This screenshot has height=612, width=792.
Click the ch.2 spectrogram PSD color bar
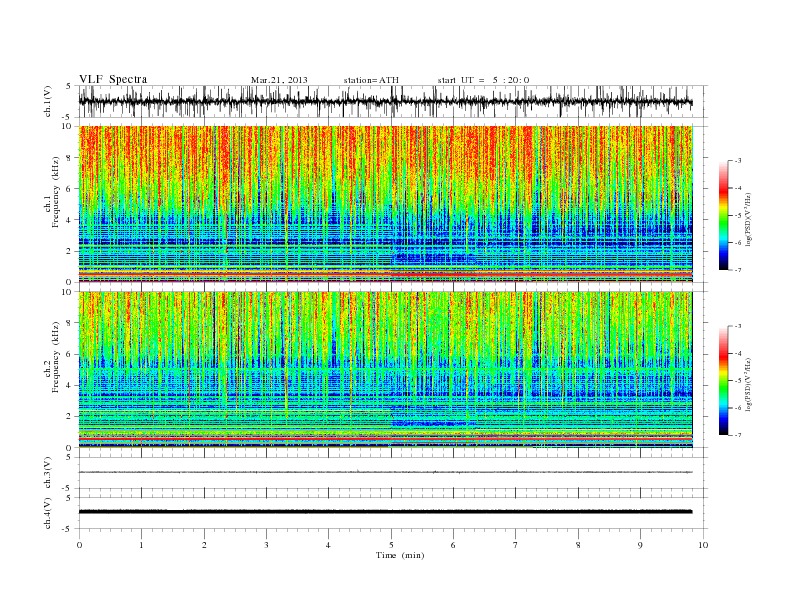click(x=723, y=381)
